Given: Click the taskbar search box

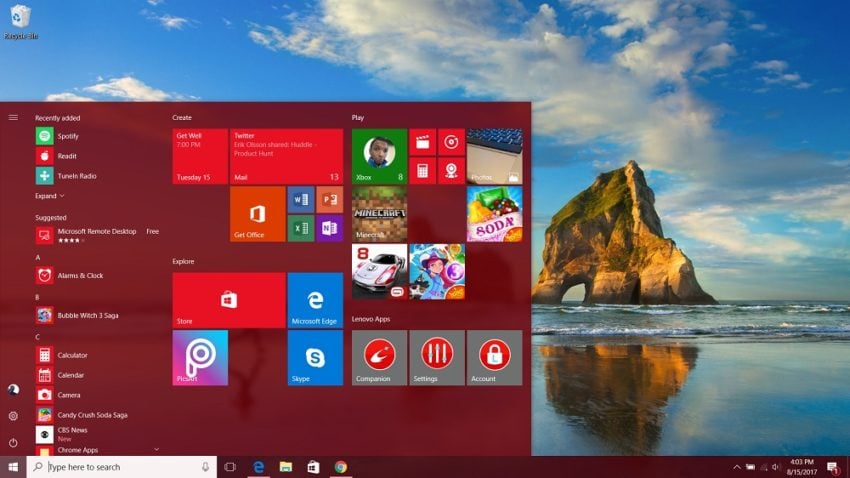Looking at the screenshot, I should (121, 467).
